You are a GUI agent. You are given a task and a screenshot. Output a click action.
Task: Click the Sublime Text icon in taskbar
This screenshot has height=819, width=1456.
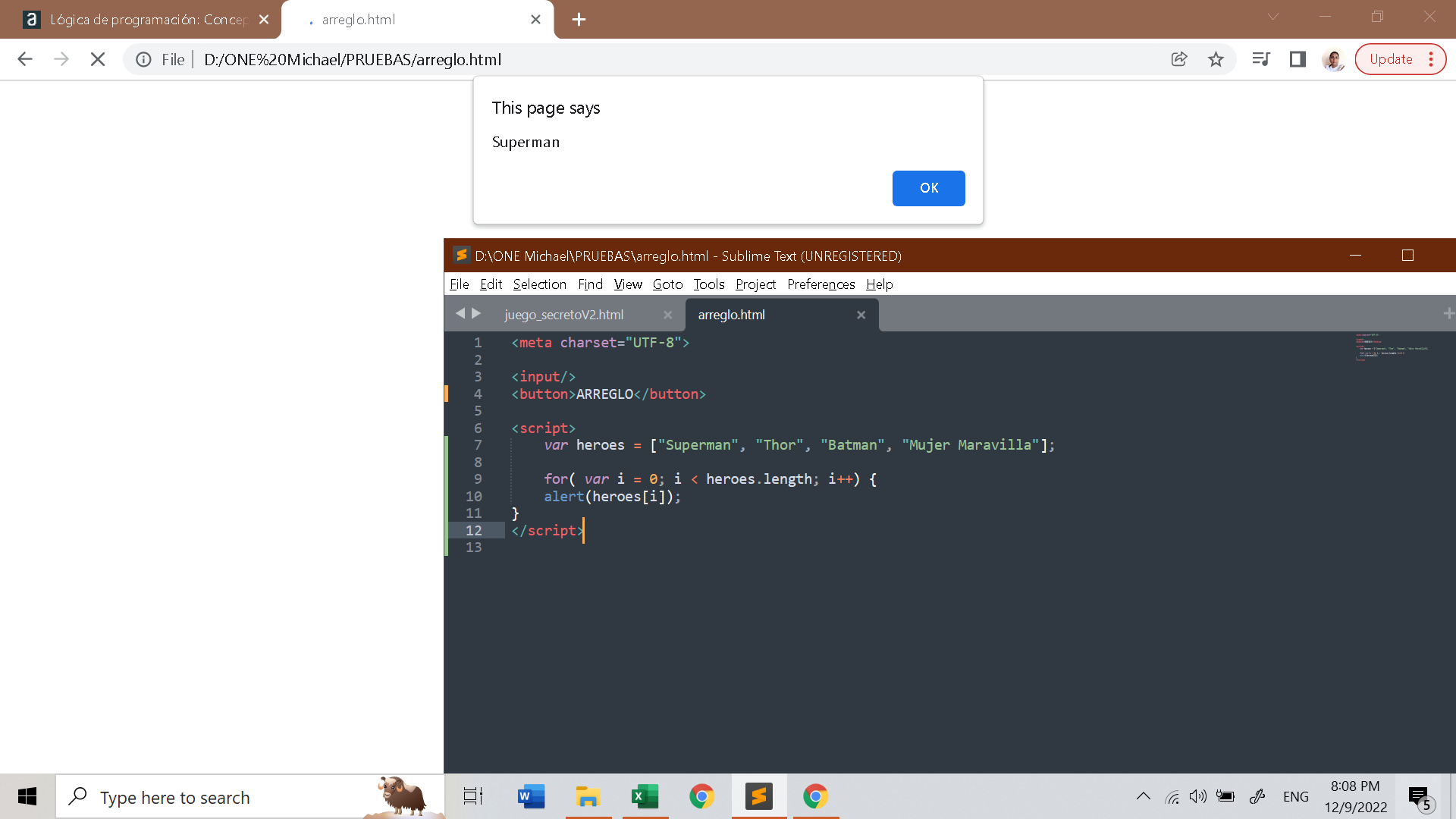coord(758,796)
